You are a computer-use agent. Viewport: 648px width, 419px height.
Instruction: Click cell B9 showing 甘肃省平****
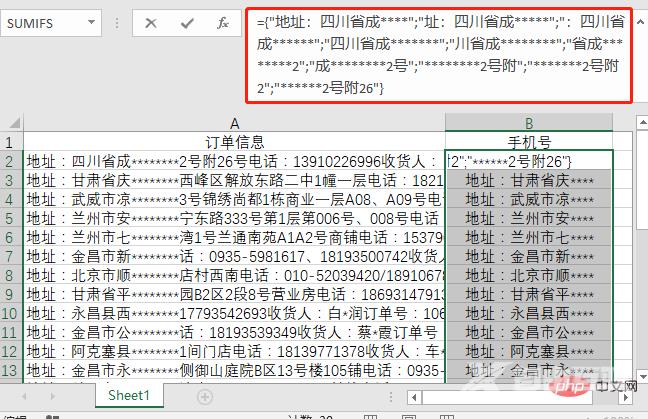click(x=529, y=294)
